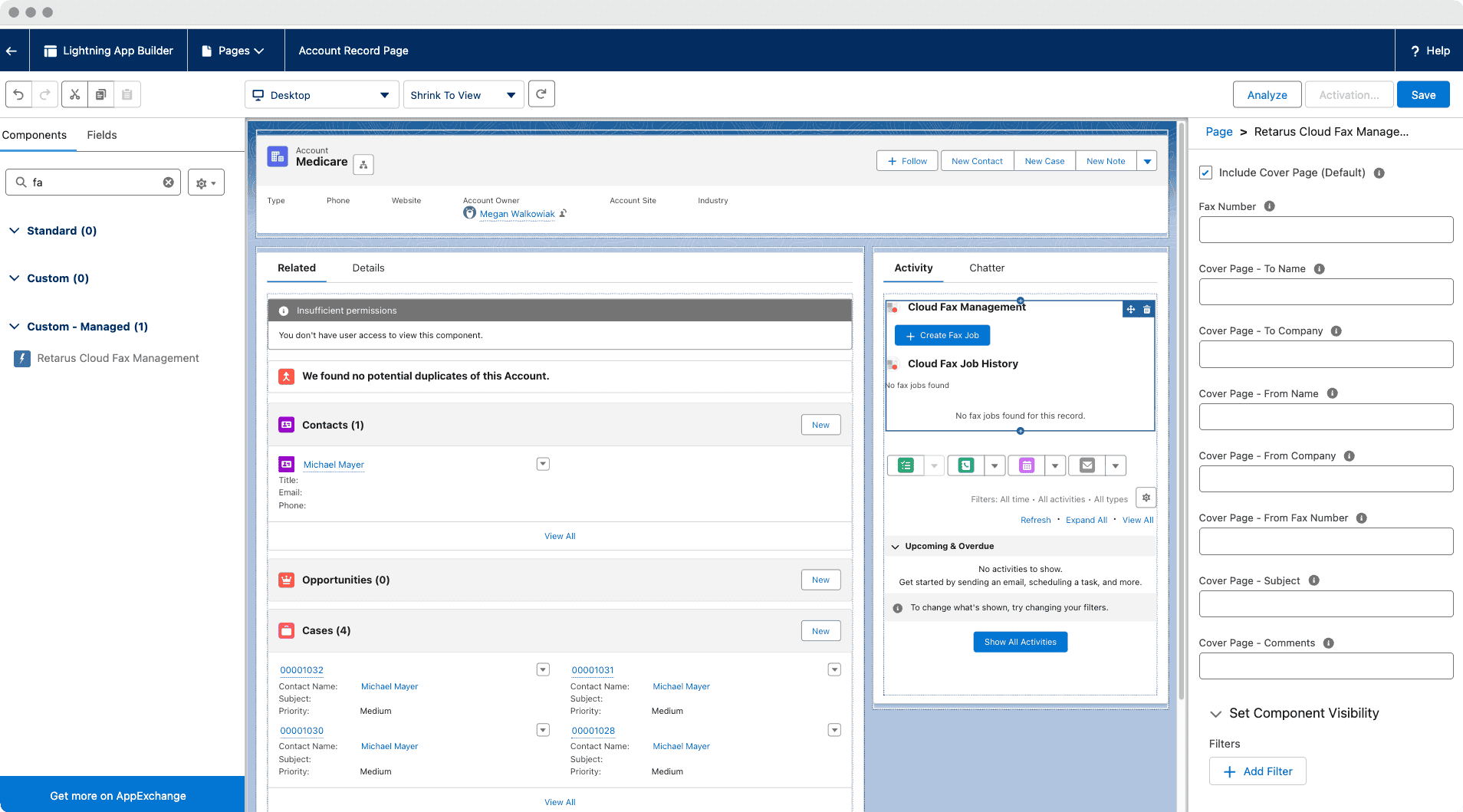The height and width of the screenshot is (812, 1463).
Task: View the Medicare account hierarchy
Action: tap(363, 164)
